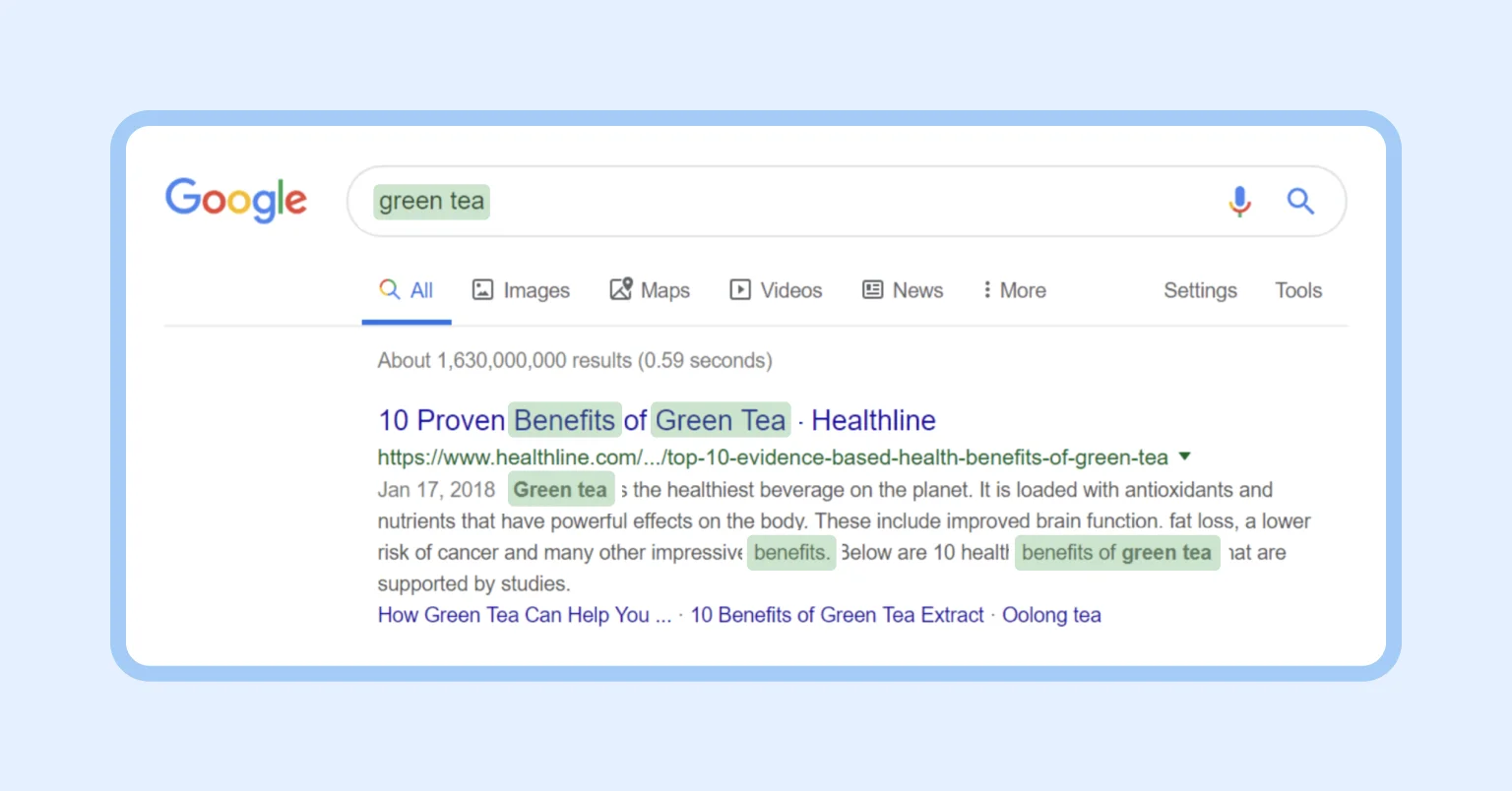Viewport: 1512px width, 791px height.
Task: Expand the dropdown arrow beside the Healthline URL
Action: [1185, 456]
